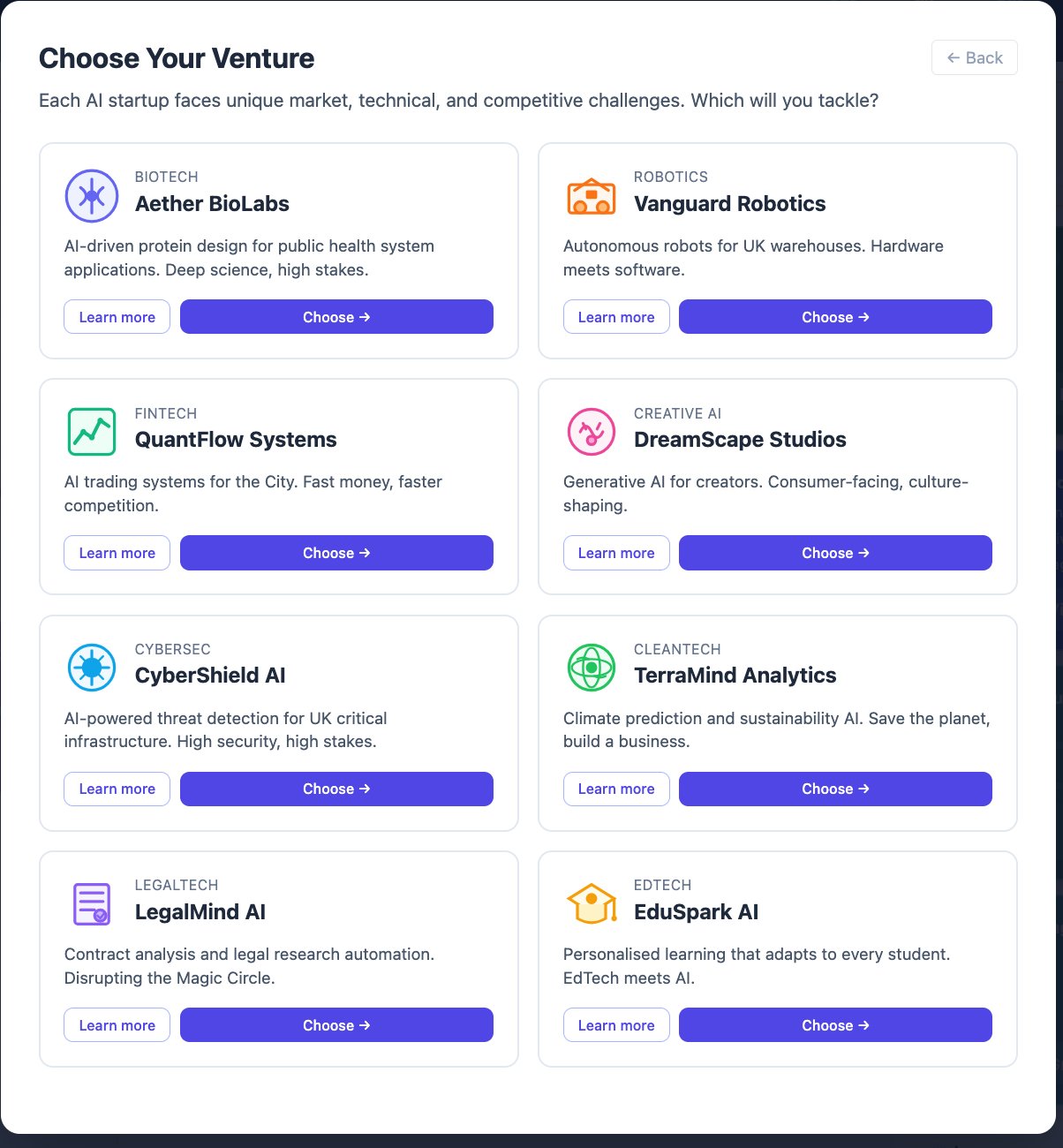Click the EduSpark AI graduation cap icon
1063x1148 pixels.
click(591, 903)
